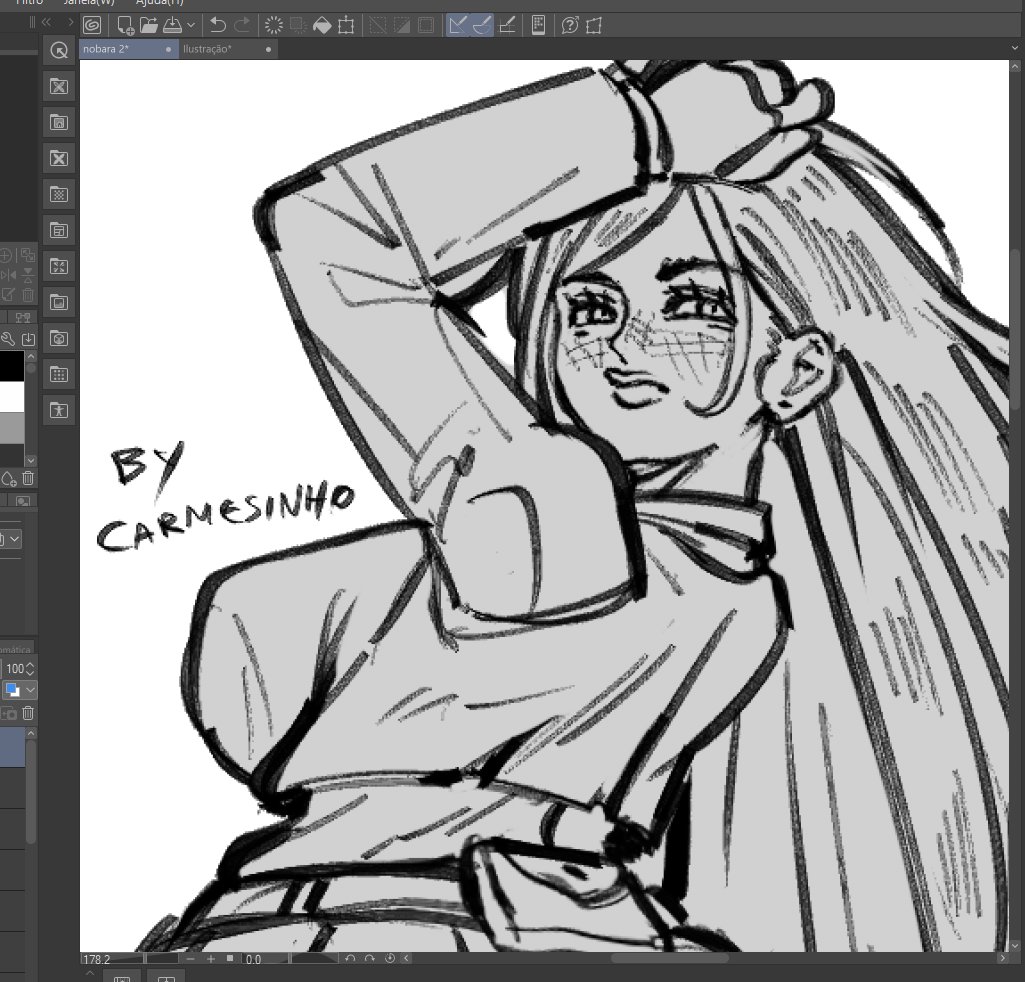Click the clear layer burst icon
Viewport: 1025px width, 982px height.
tap(273, 25)
